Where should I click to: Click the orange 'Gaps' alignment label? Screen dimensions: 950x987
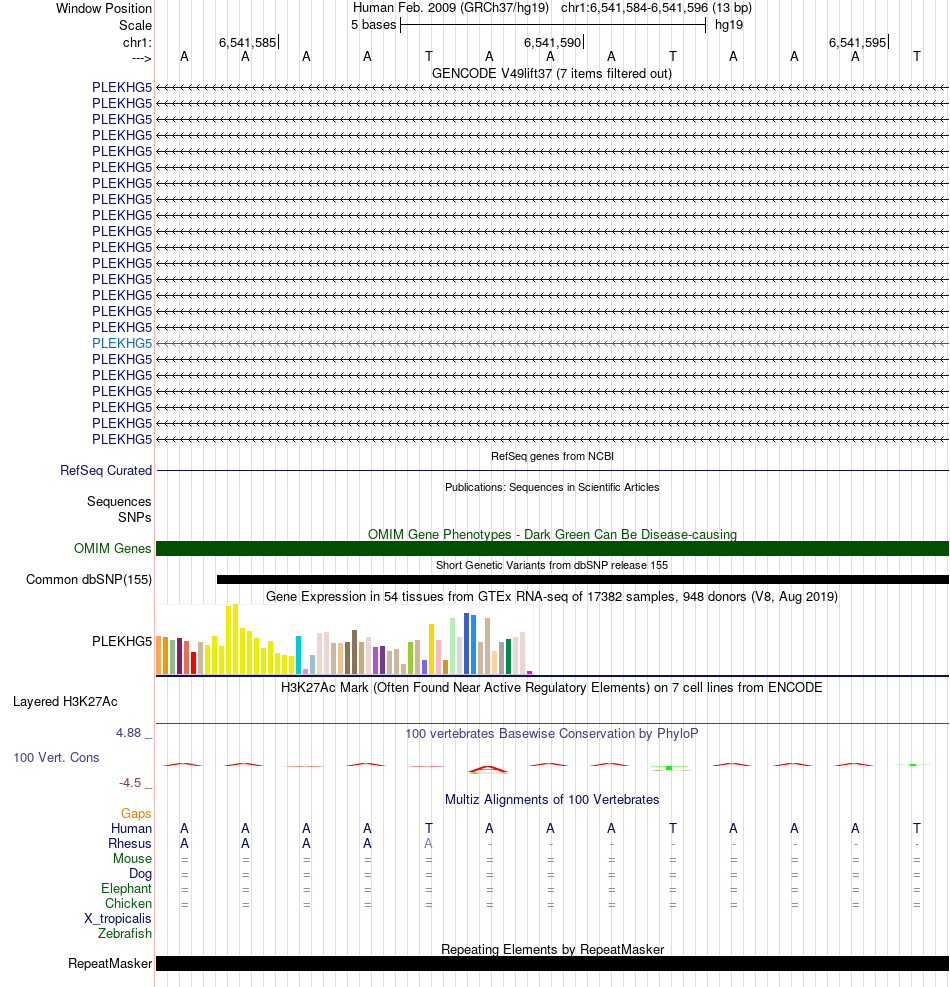coord(136,813)
